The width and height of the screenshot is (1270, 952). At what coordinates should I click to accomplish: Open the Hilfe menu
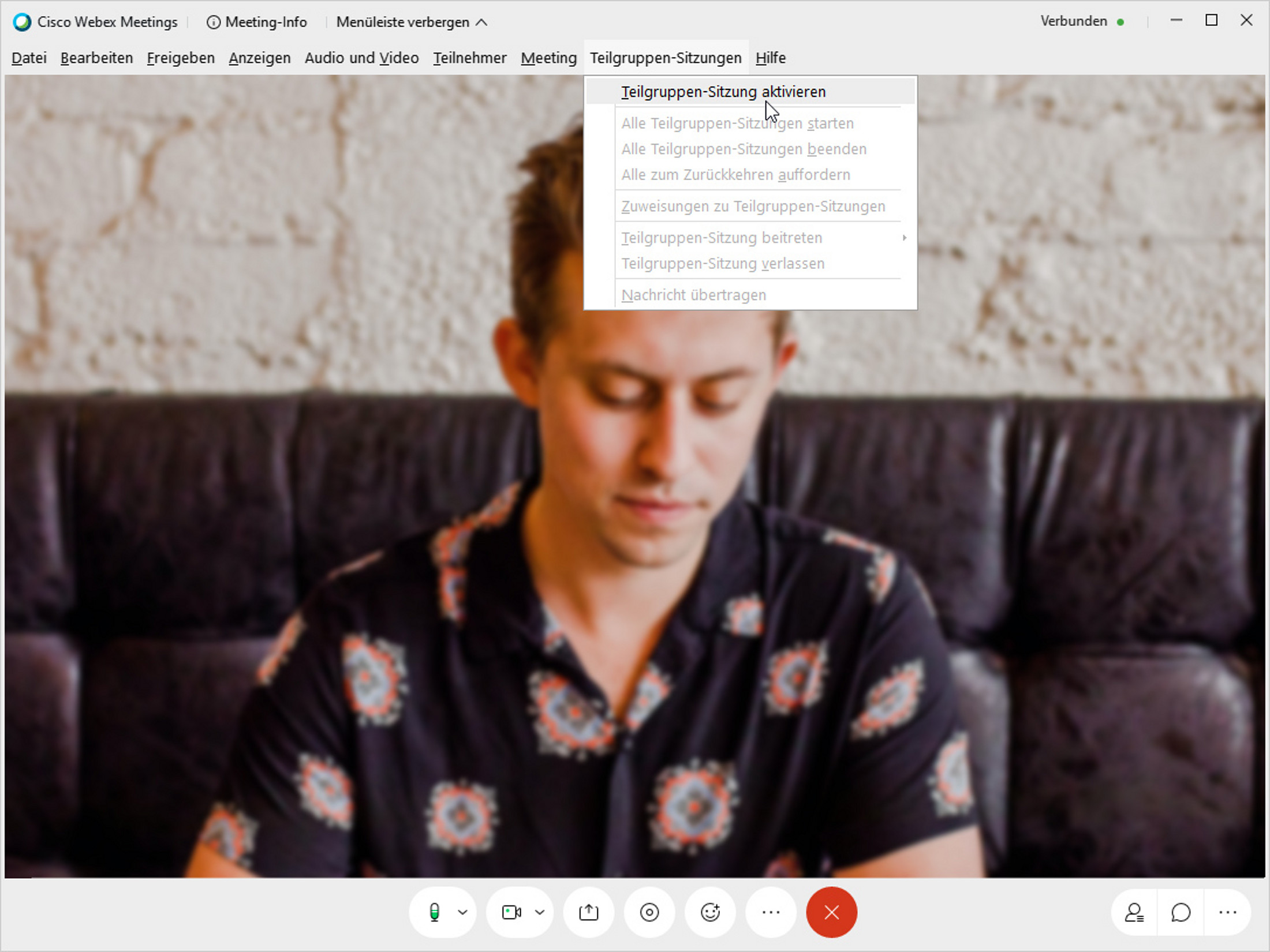(x=770, y=58)
